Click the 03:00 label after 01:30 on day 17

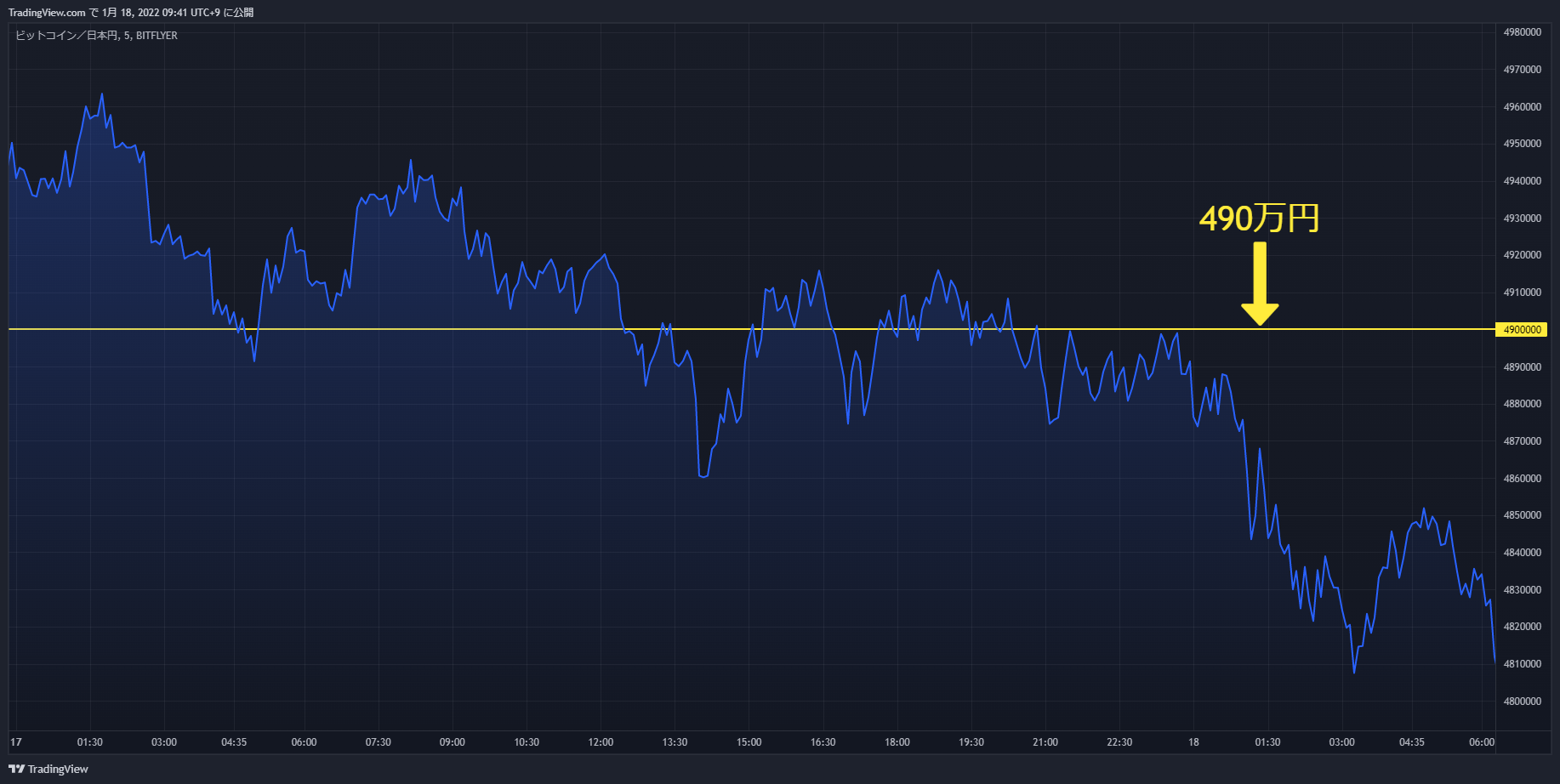click(x=164, y=742)
